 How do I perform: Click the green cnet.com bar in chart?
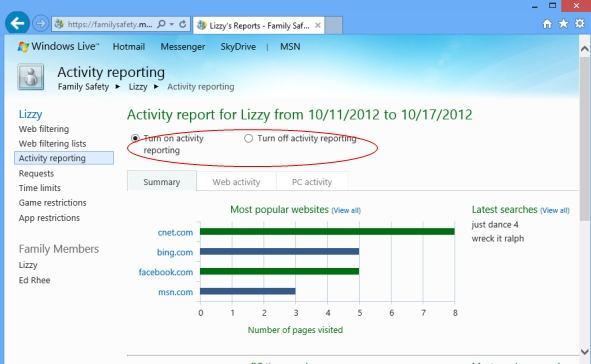point(327,231)
